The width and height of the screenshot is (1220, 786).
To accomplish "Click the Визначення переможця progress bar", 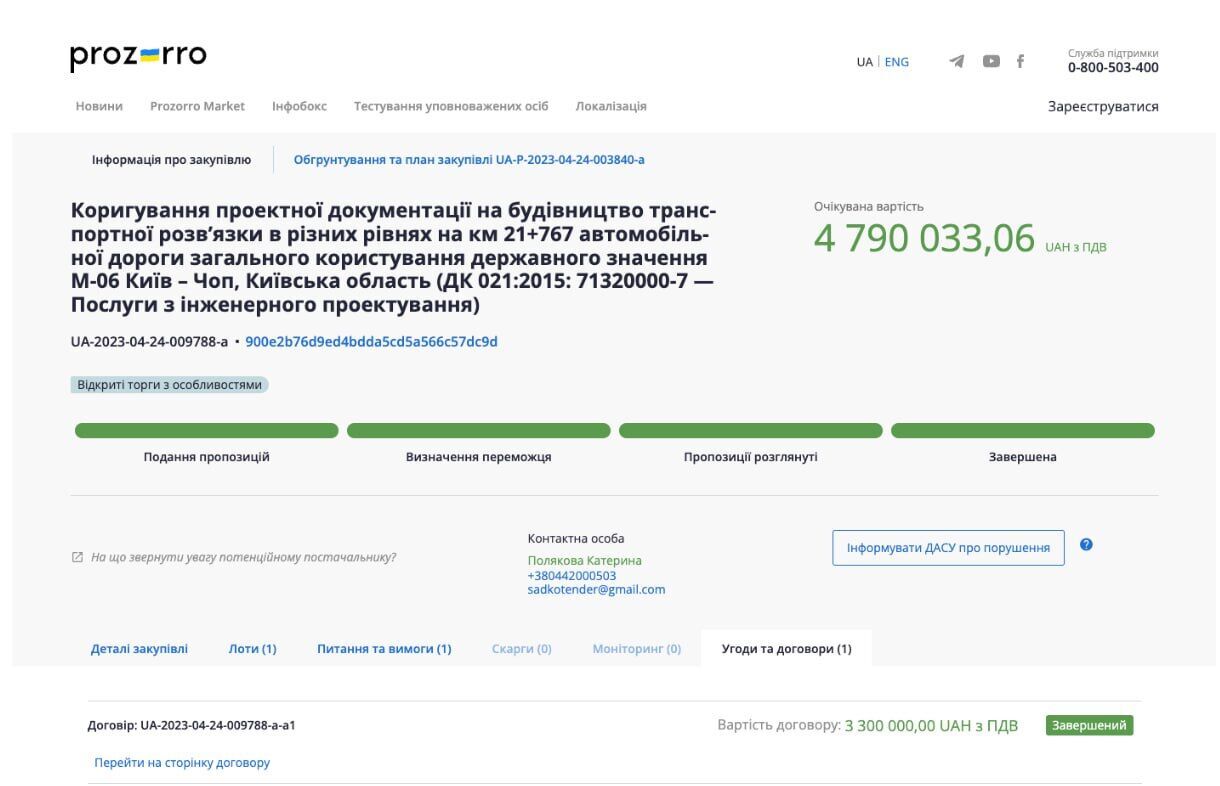I will 479,431.
